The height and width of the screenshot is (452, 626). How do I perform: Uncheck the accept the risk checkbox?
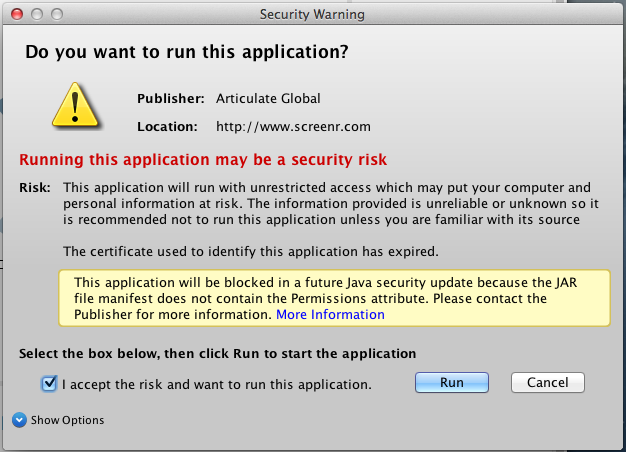coord(49,384)
